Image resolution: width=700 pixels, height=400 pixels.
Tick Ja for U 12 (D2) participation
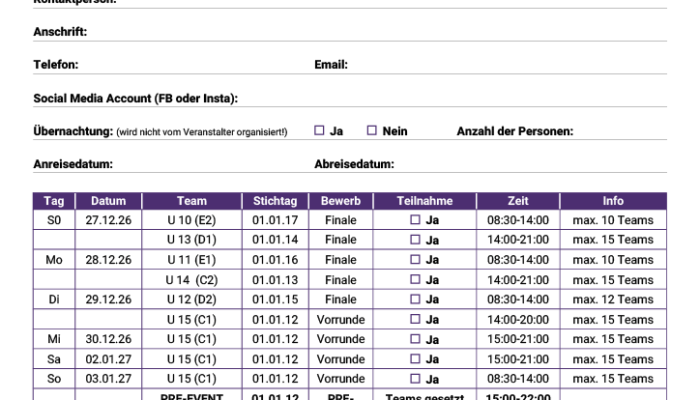click(x=415, y=299)
